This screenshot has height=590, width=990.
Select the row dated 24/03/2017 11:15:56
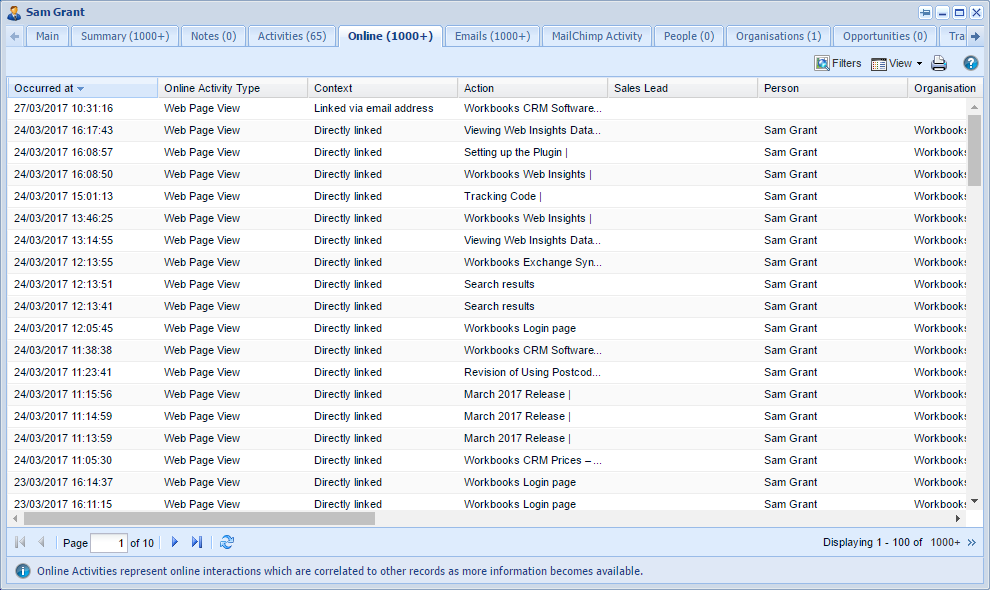coord(487,394)
